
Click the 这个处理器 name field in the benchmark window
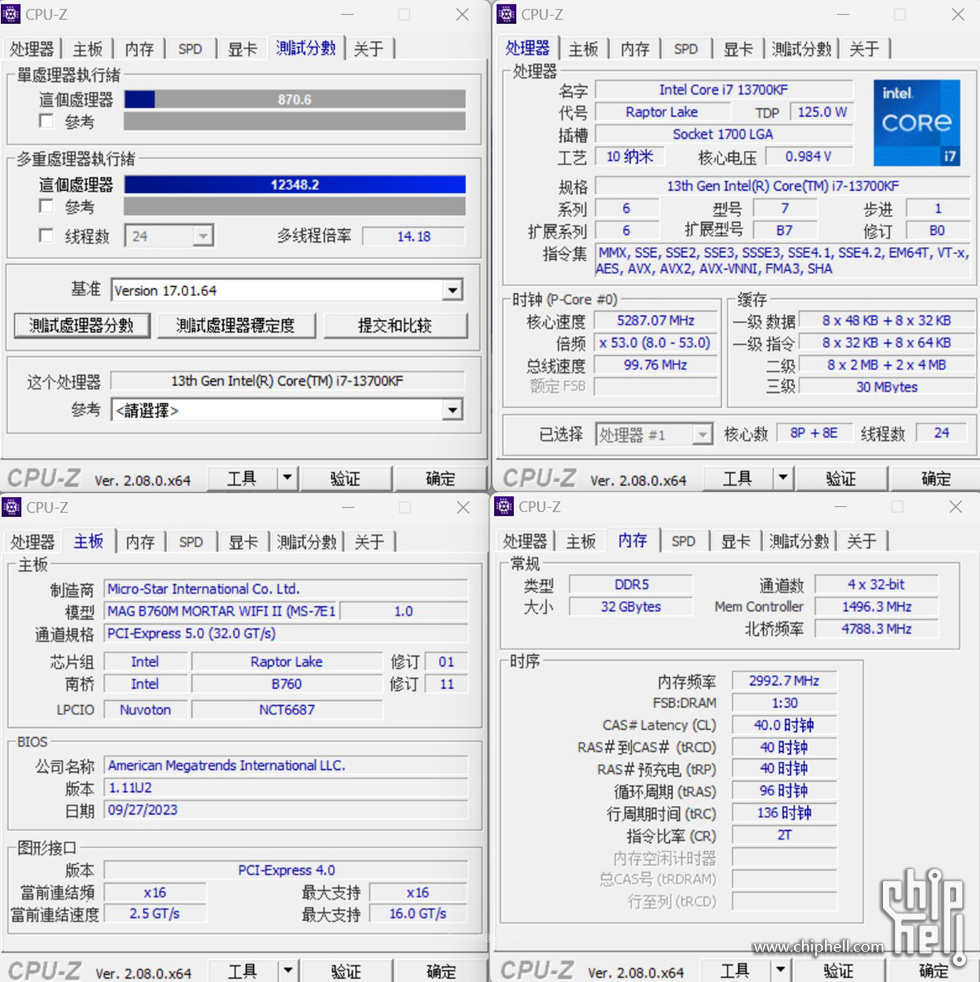tap(288, 381)
